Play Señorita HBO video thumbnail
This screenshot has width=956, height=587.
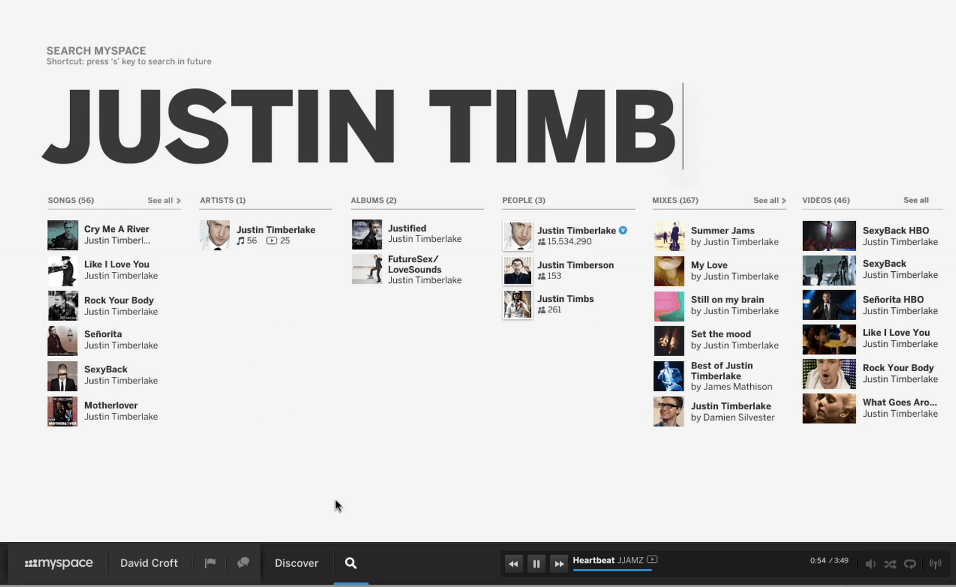click(x=829, y=305)
